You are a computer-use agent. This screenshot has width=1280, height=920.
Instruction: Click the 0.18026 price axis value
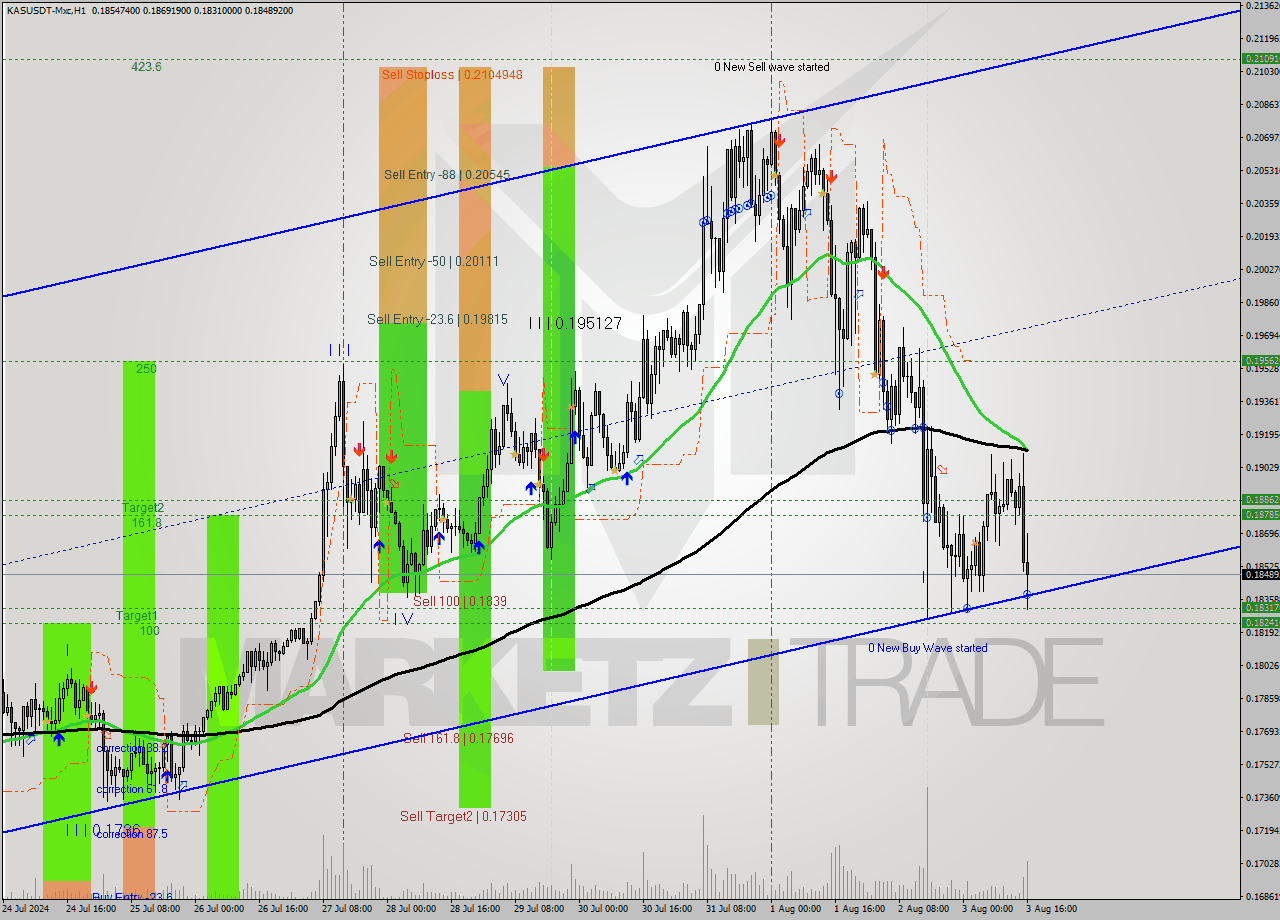click(x=1261, y=665)
